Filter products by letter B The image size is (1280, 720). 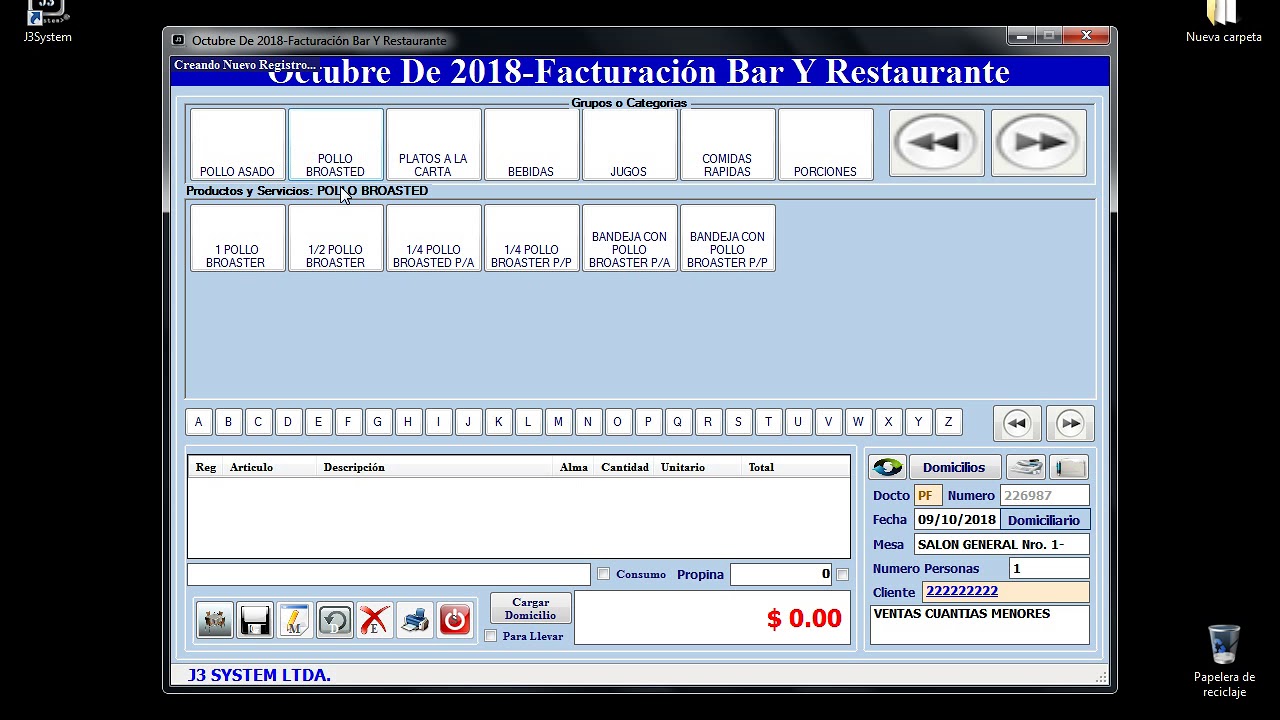pos(228,422)
